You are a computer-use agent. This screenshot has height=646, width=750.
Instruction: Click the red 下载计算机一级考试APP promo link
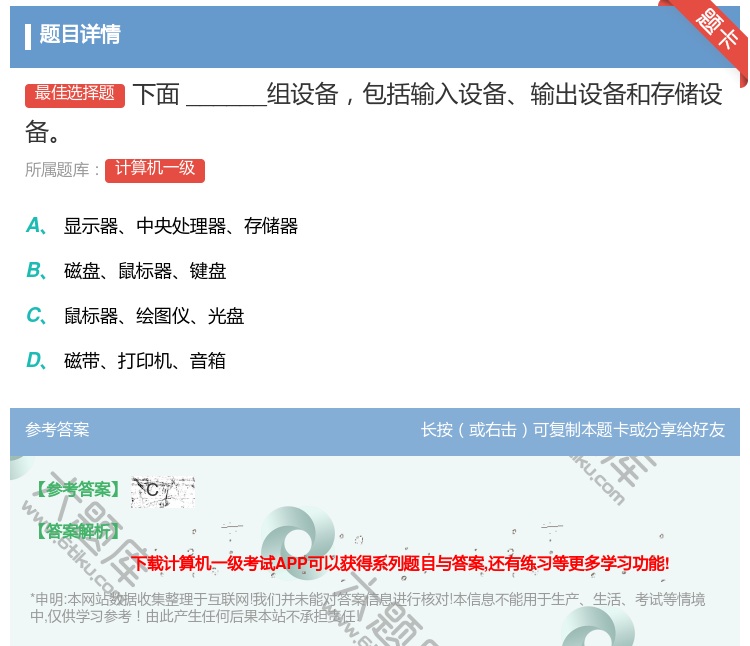click(400, 563)
